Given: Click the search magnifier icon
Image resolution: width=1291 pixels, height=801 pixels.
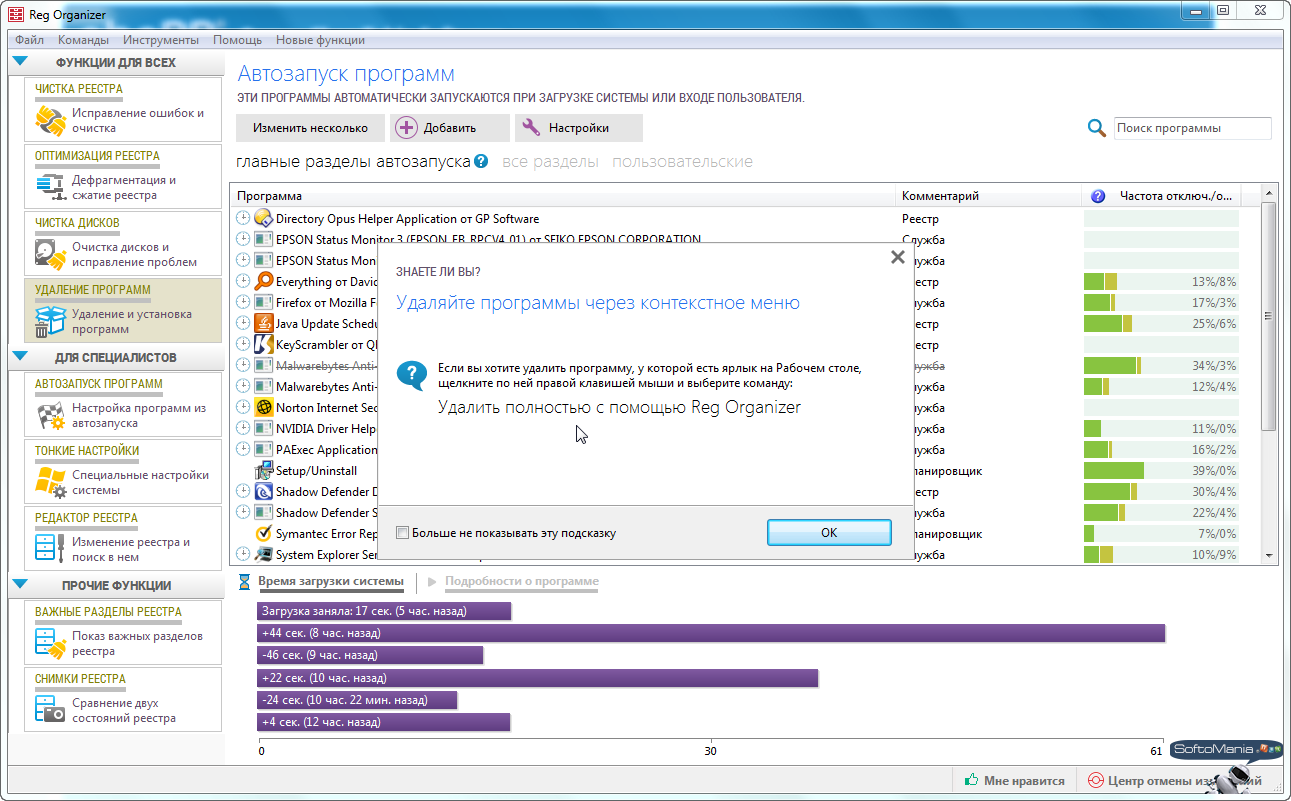Looking at the screenshot, I should [1097, 128].
